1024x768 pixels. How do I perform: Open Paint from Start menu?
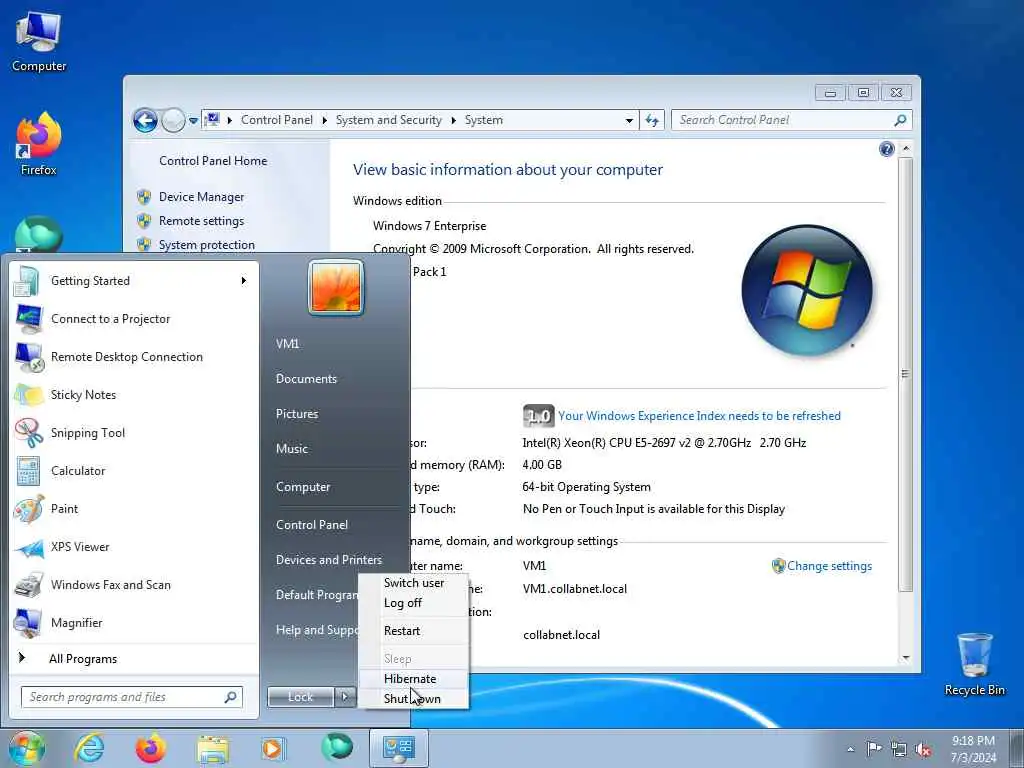(134, 508)
